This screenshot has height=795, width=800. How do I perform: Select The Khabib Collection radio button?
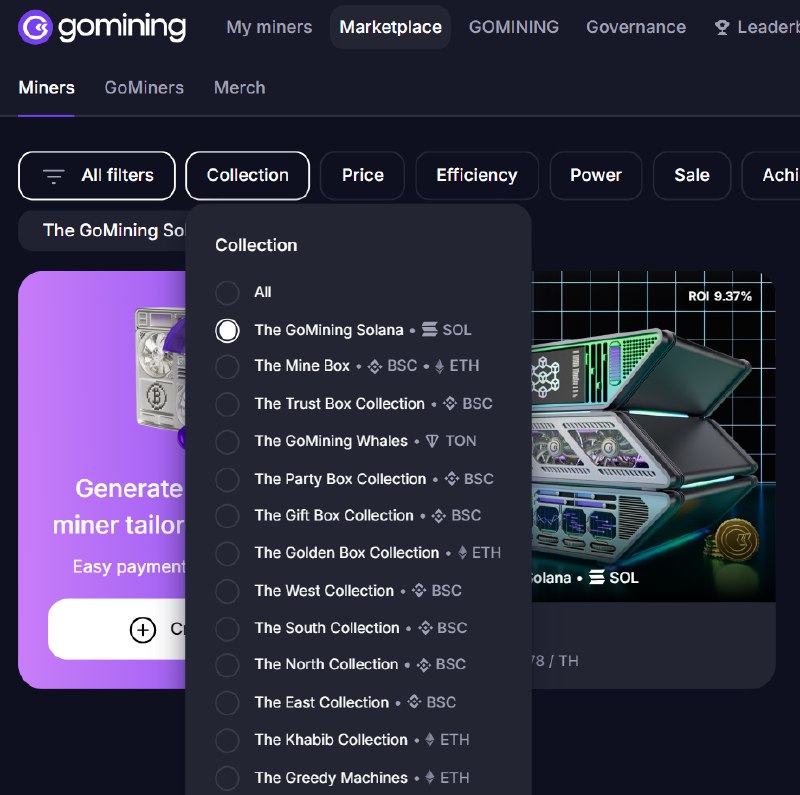[x=227, y=740]
